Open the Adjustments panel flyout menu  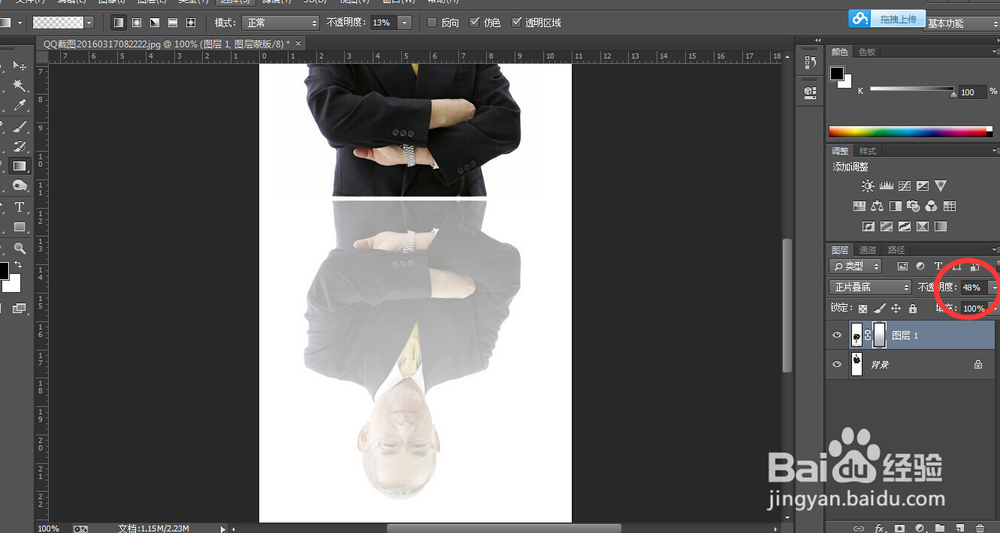click(x=996, y=151)
